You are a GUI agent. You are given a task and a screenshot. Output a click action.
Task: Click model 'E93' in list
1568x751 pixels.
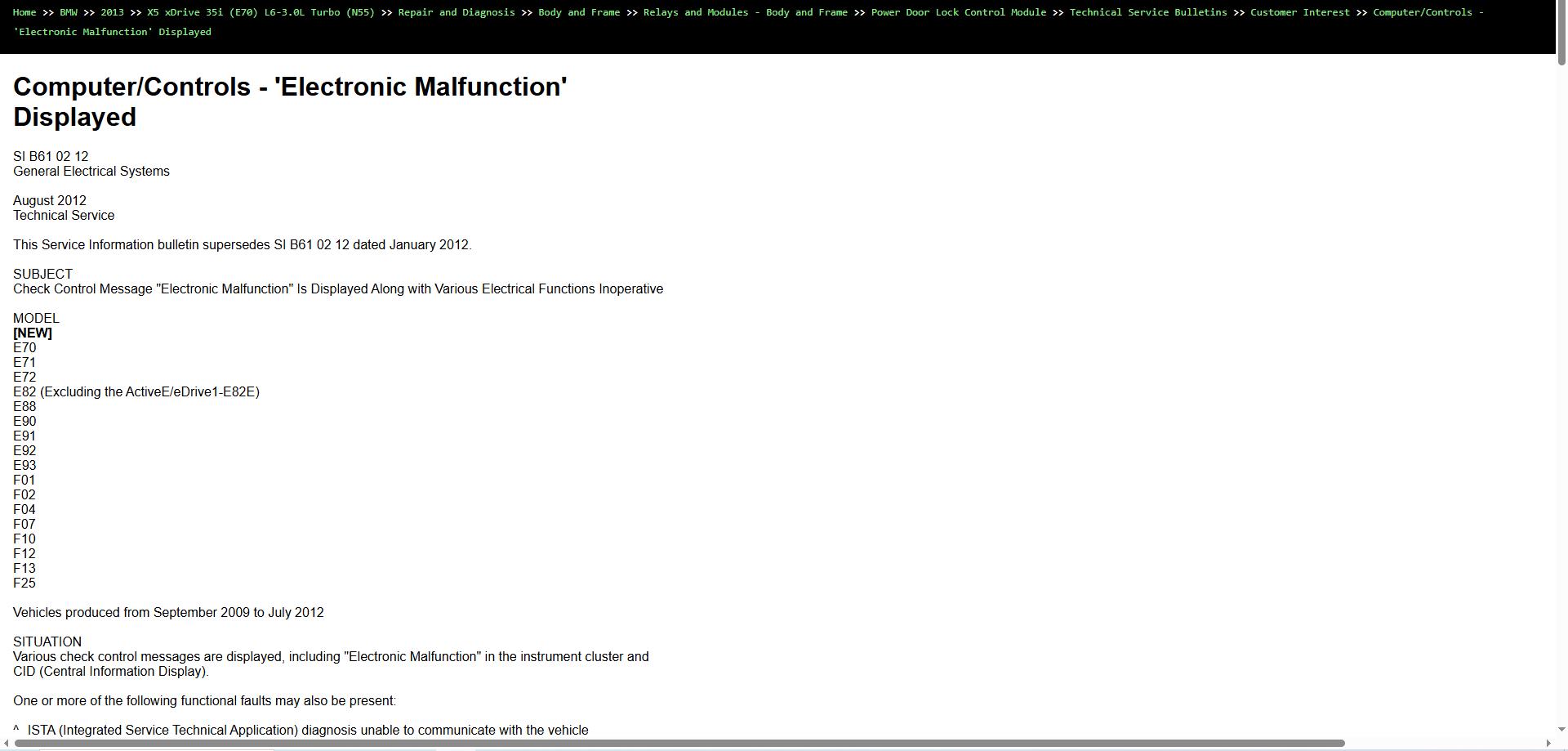(x=24, y=465)
